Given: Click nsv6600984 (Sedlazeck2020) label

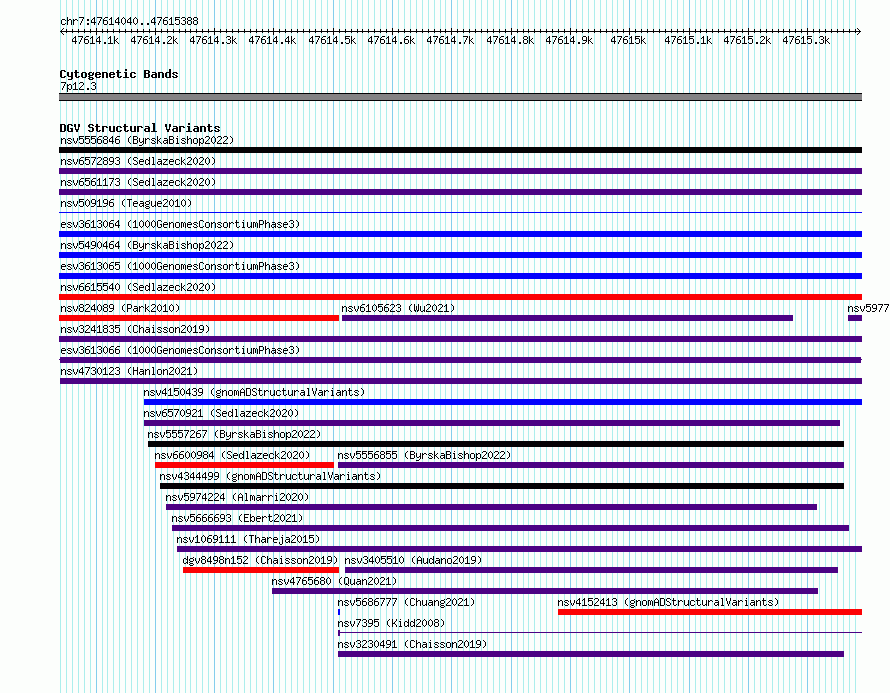Looking at the screenshot, I should click(232, 455).
